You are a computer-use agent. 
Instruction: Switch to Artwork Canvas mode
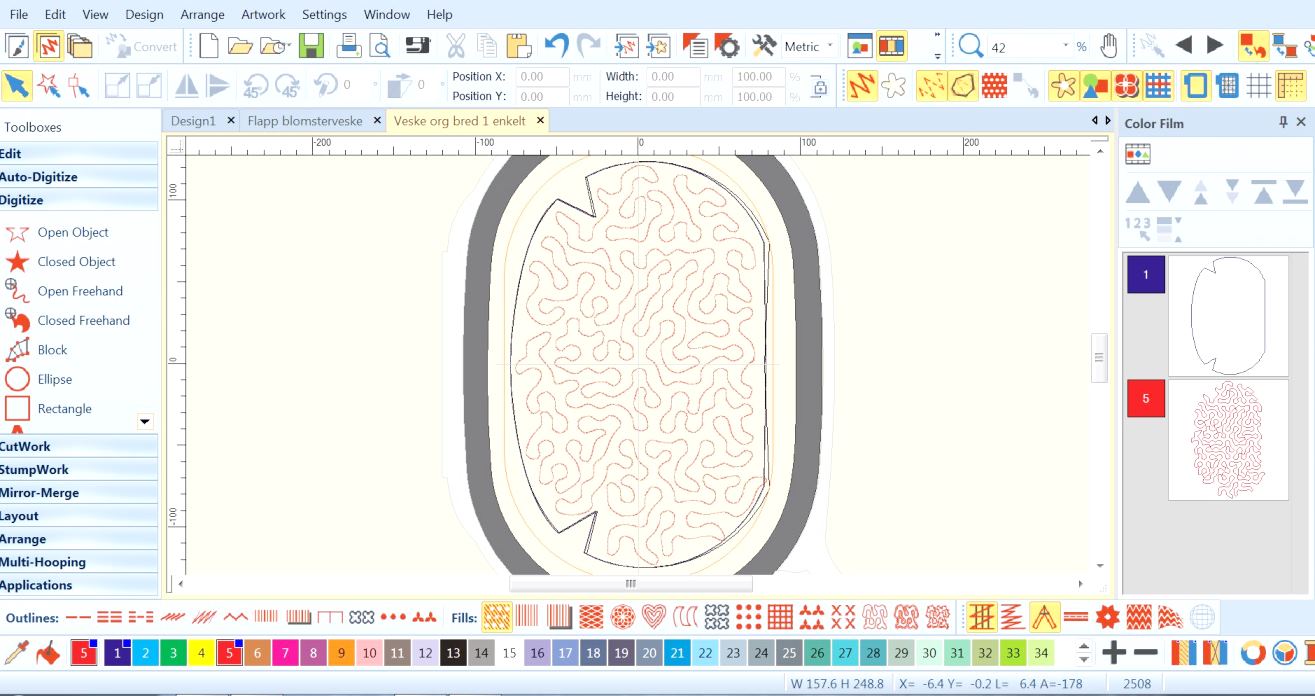pos(17,46)
